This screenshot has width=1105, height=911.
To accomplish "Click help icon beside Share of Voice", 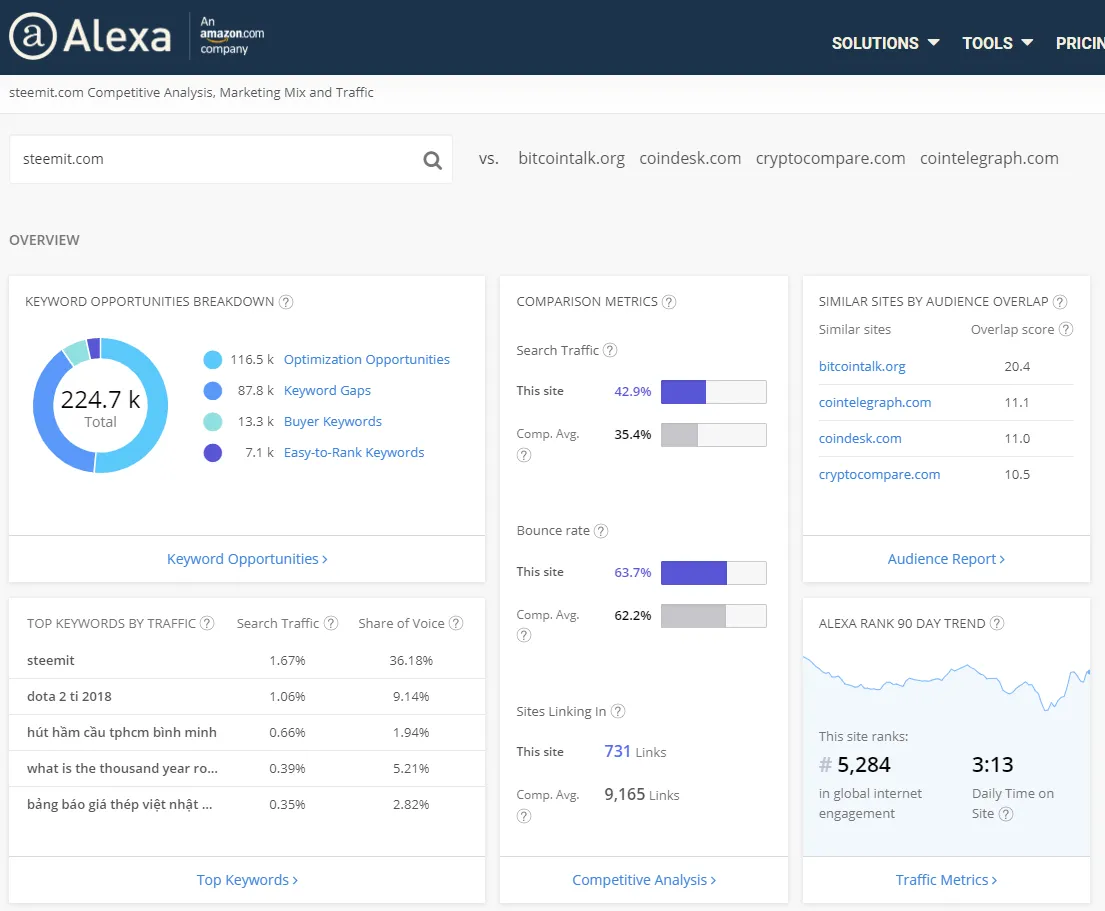I will (x=456, y=623).
